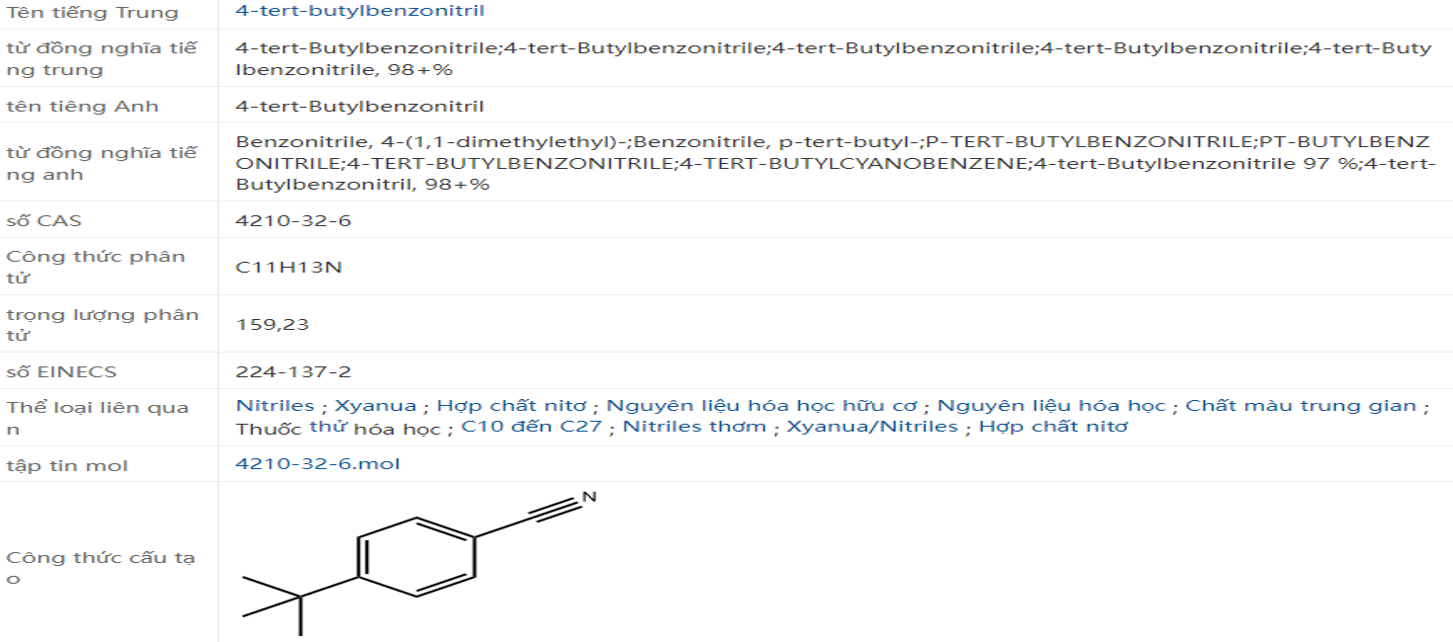Click the molecular weight value 159,23

pos(272,324)
